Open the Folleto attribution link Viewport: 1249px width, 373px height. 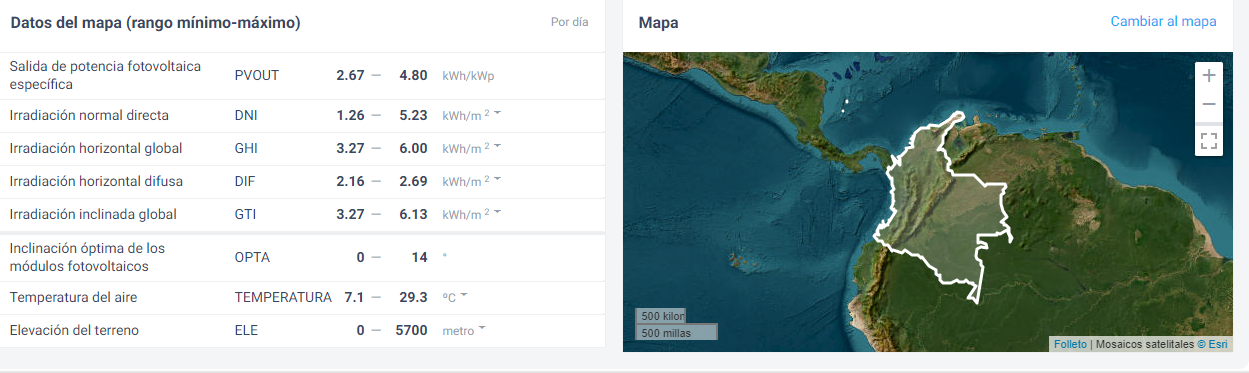[x=1069, y=344]
